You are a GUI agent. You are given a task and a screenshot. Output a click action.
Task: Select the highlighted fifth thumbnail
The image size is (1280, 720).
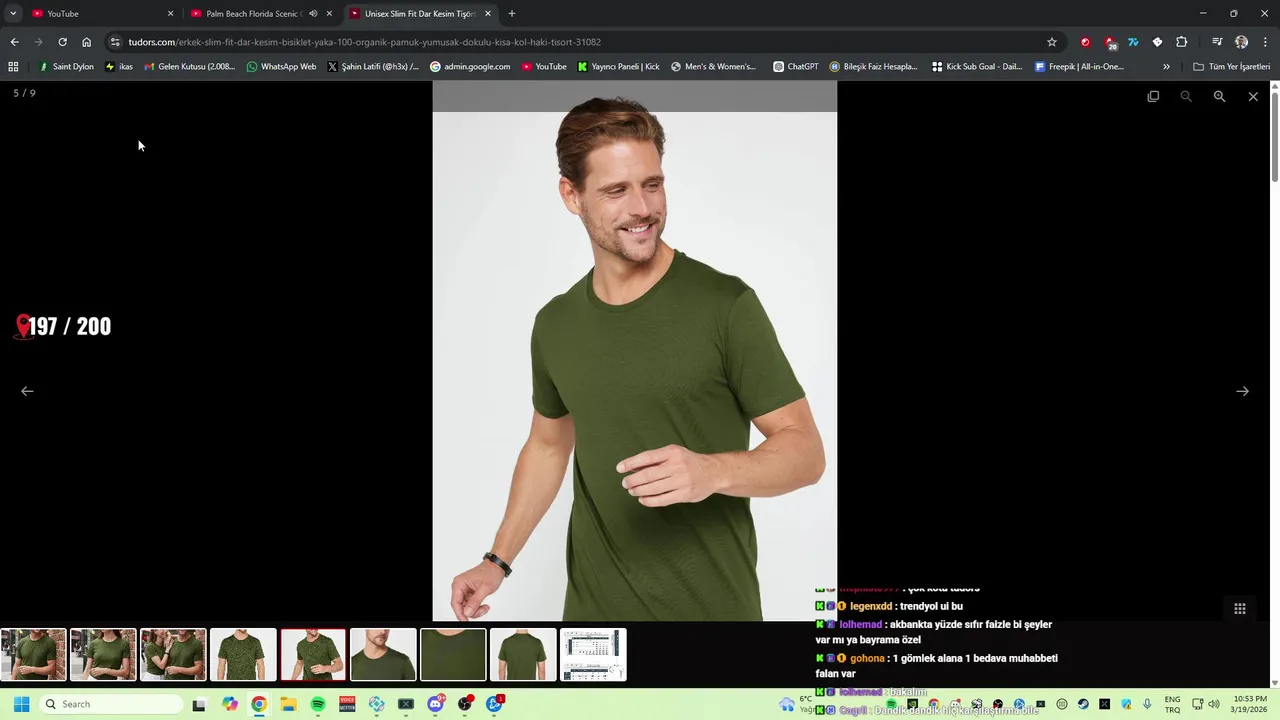pyautogui.click(x=313, y=655)
